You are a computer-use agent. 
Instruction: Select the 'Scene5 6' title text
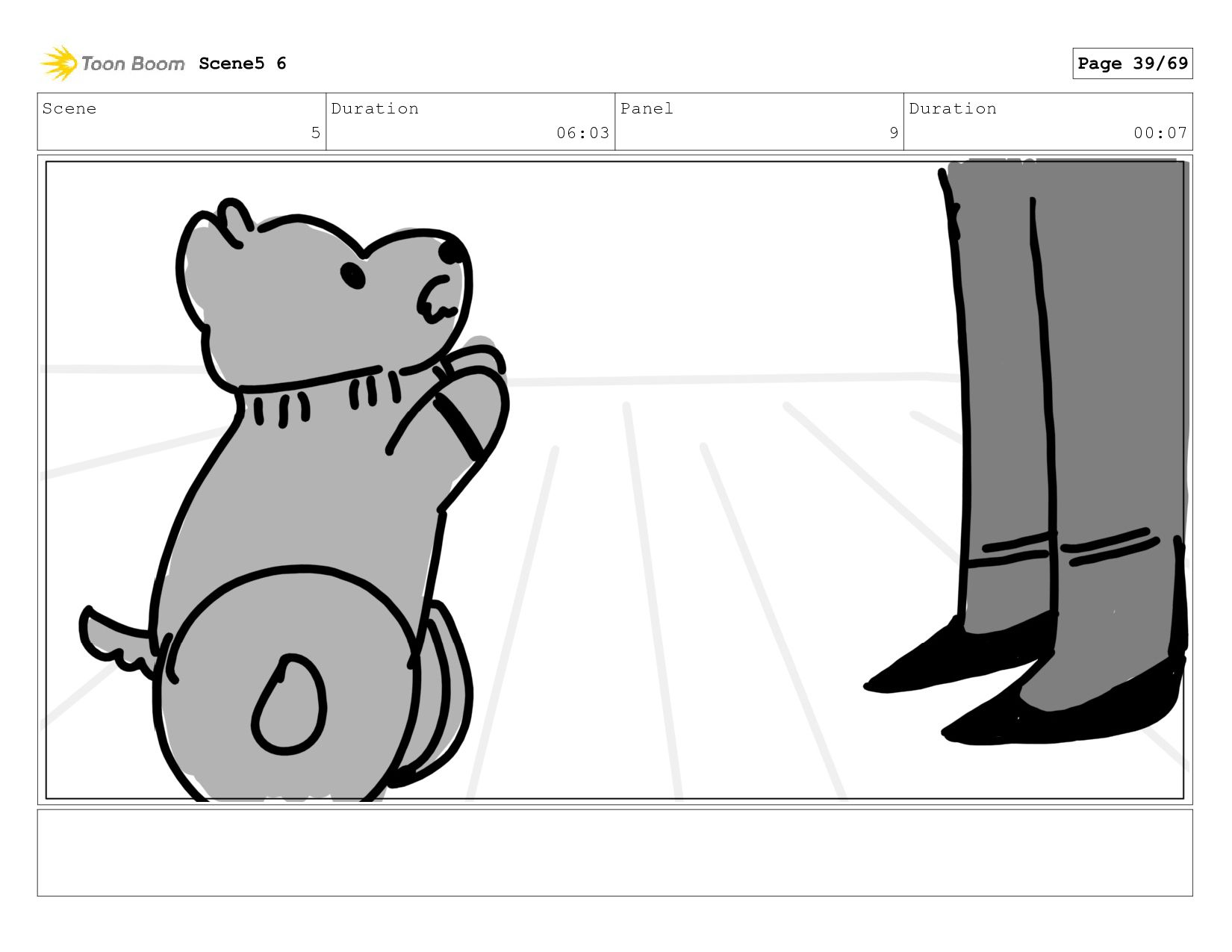coord(243,63)
